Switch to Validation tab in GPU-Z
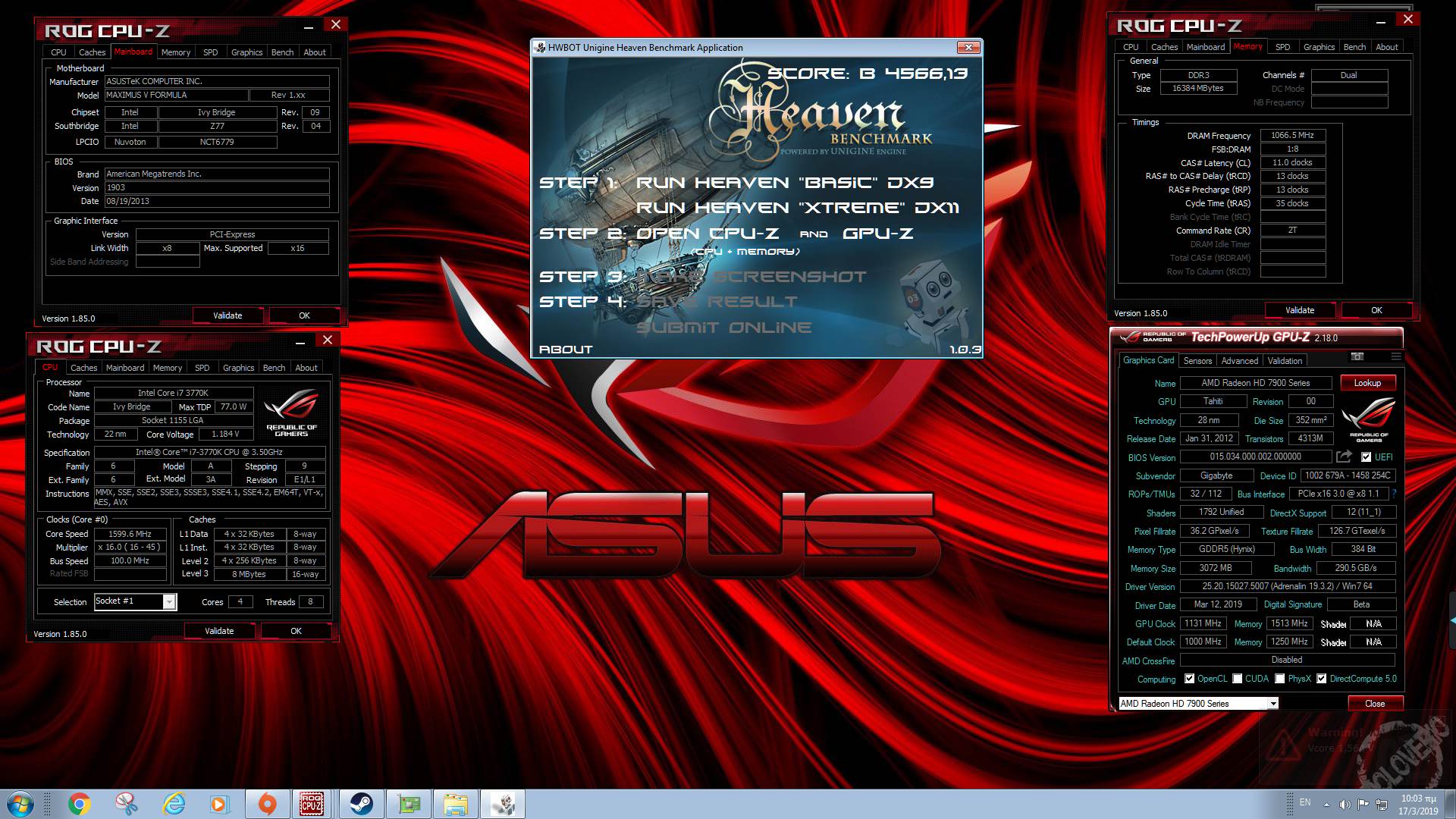This screenshot has width=1456, height=819. [1285, 361]
